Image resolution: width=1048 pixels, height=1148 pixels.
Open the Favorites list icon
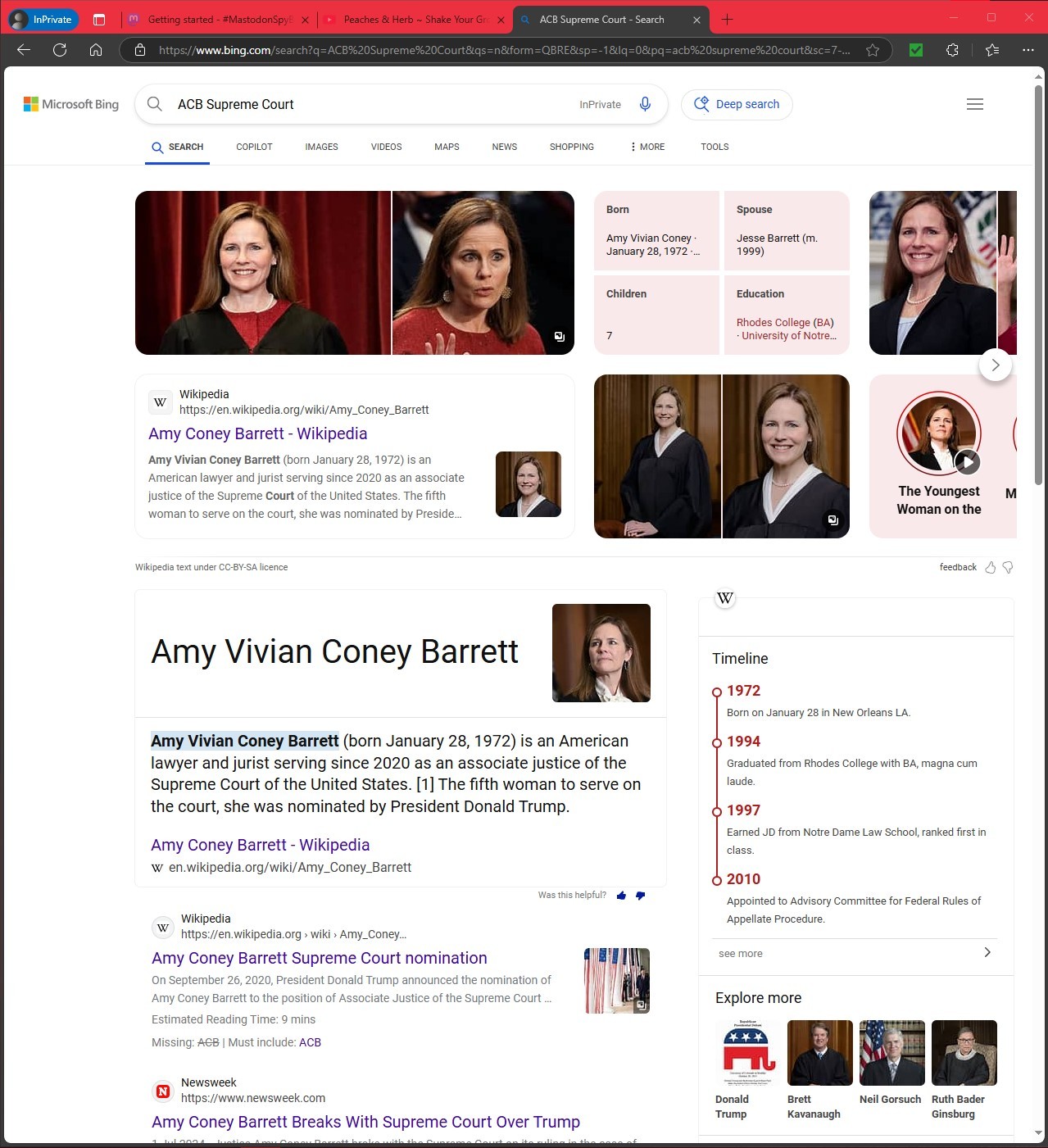click(x=992, y=50)
